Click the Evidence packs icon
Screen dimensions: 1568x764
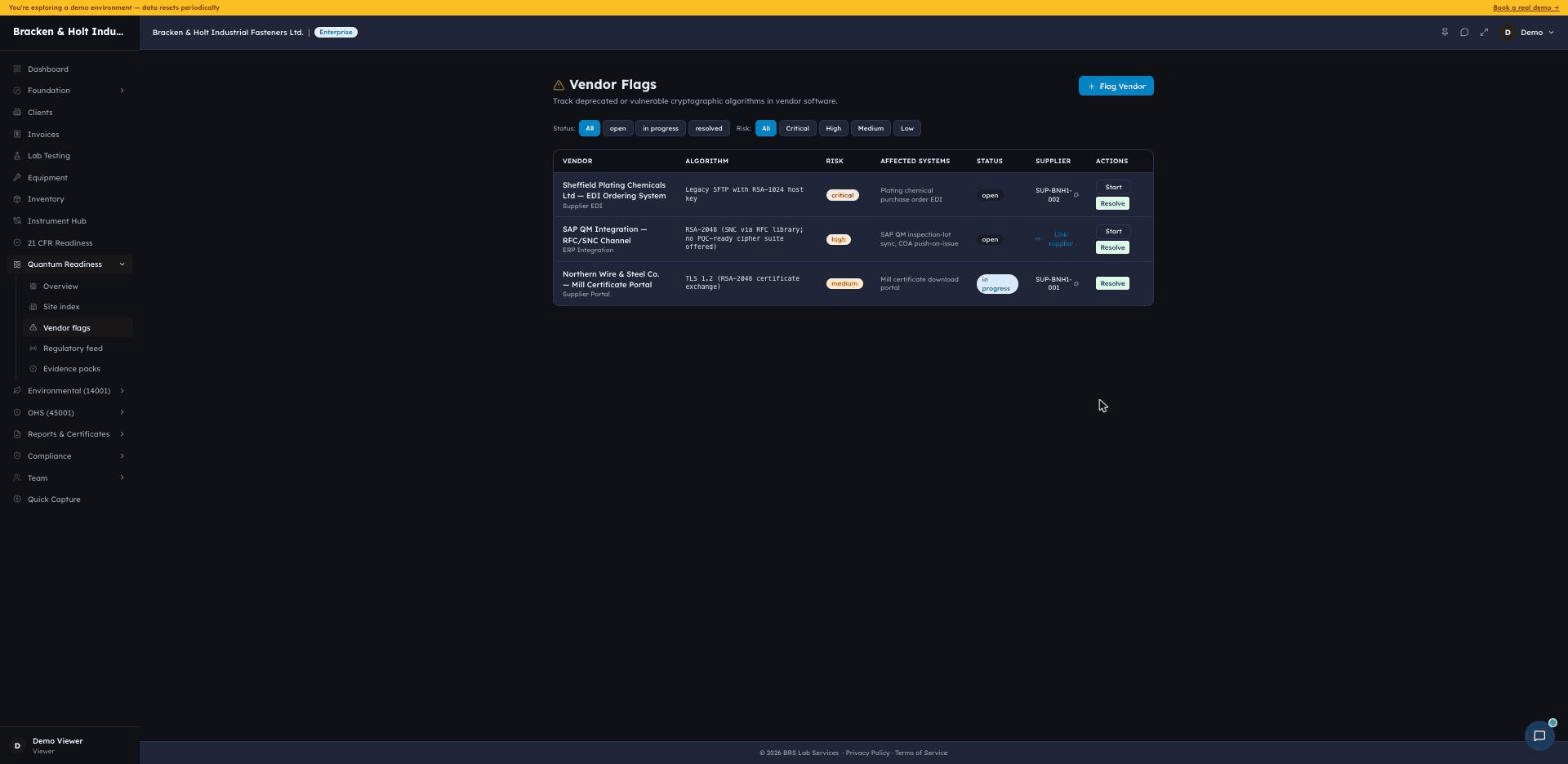click(x=34, y=369)
